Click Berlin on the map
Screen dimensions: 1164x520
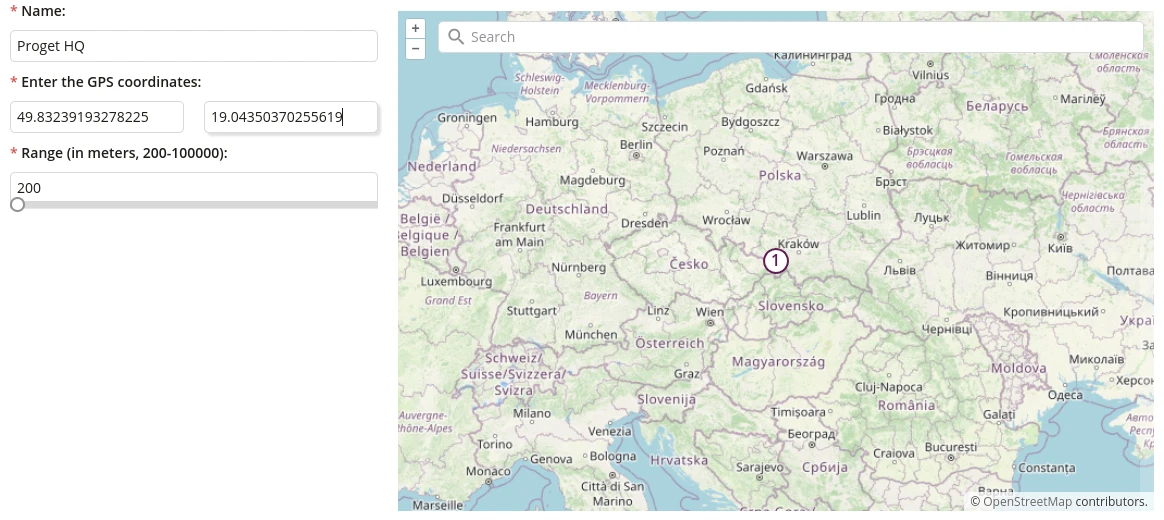(x=636, y=144)
